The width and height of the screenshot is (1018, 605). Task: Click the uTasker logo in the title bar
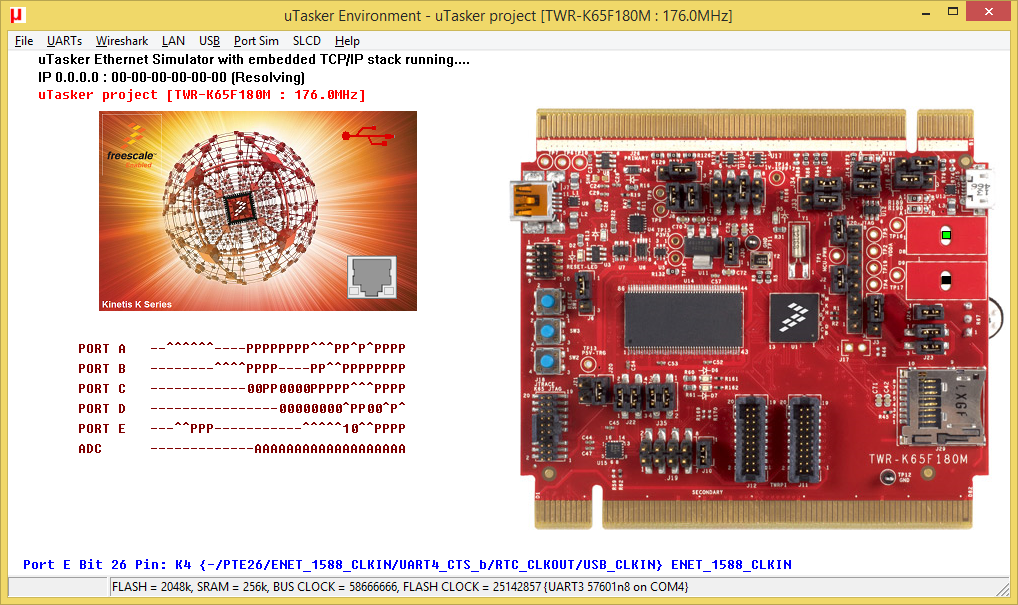pos(17,16)
